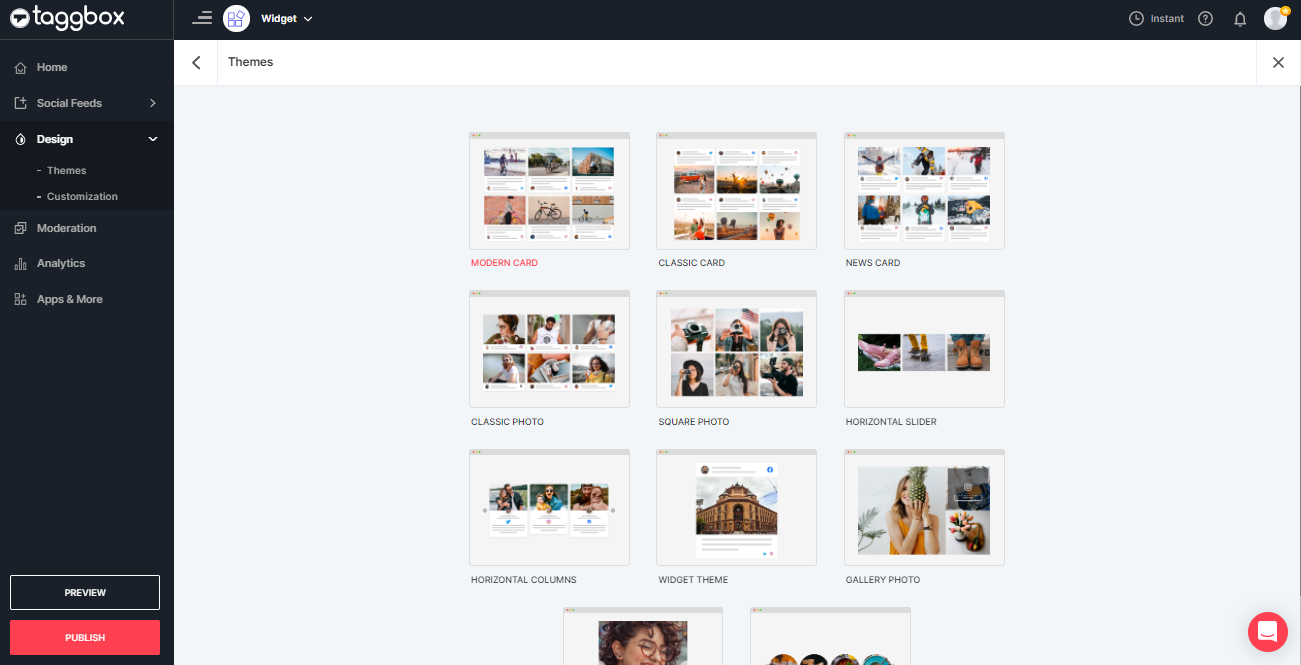1301x665 pixels.
Task: Expand Social Feeds with its arrow
Action: coord(152,103)
